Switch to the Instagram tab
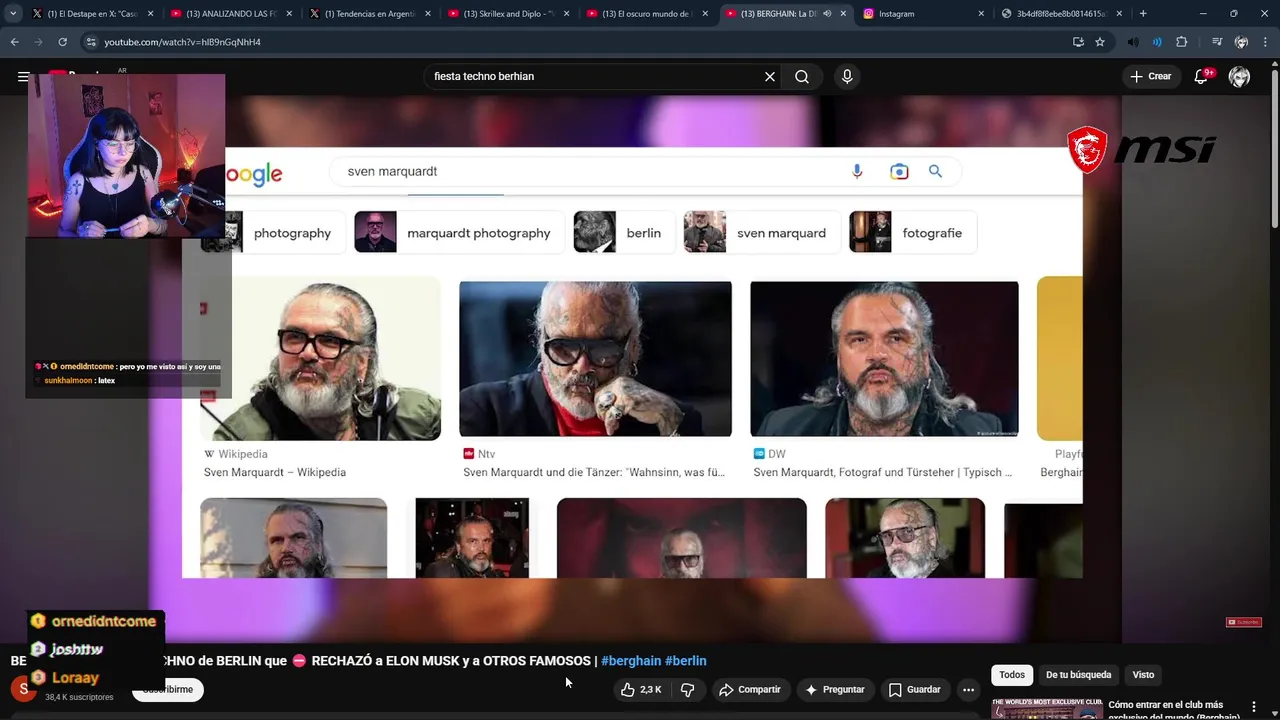1280x720 pixels. coord(924,14)
